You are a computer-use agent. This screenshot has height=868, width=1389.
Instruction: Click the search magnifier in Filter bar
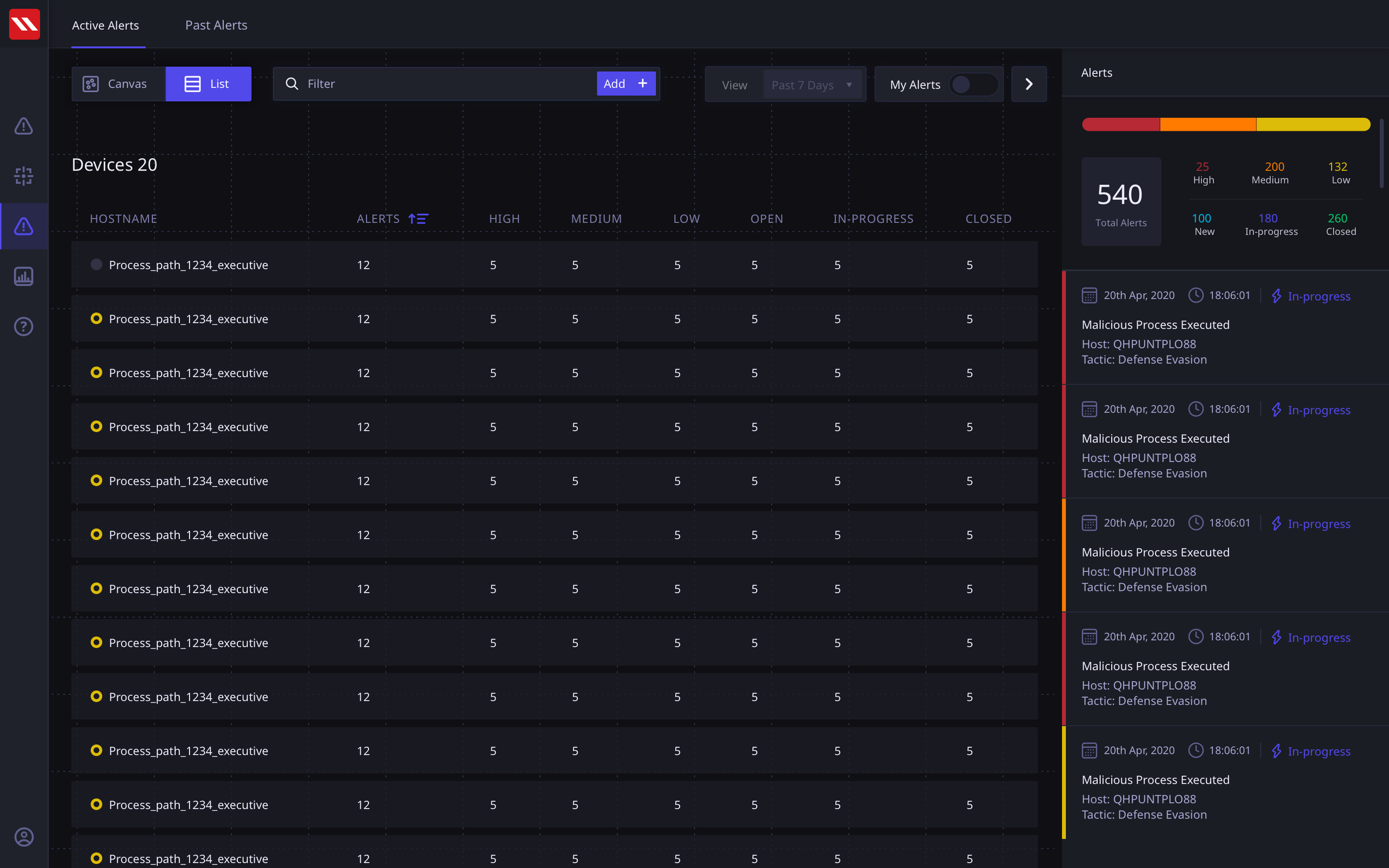tap(292, 84)
